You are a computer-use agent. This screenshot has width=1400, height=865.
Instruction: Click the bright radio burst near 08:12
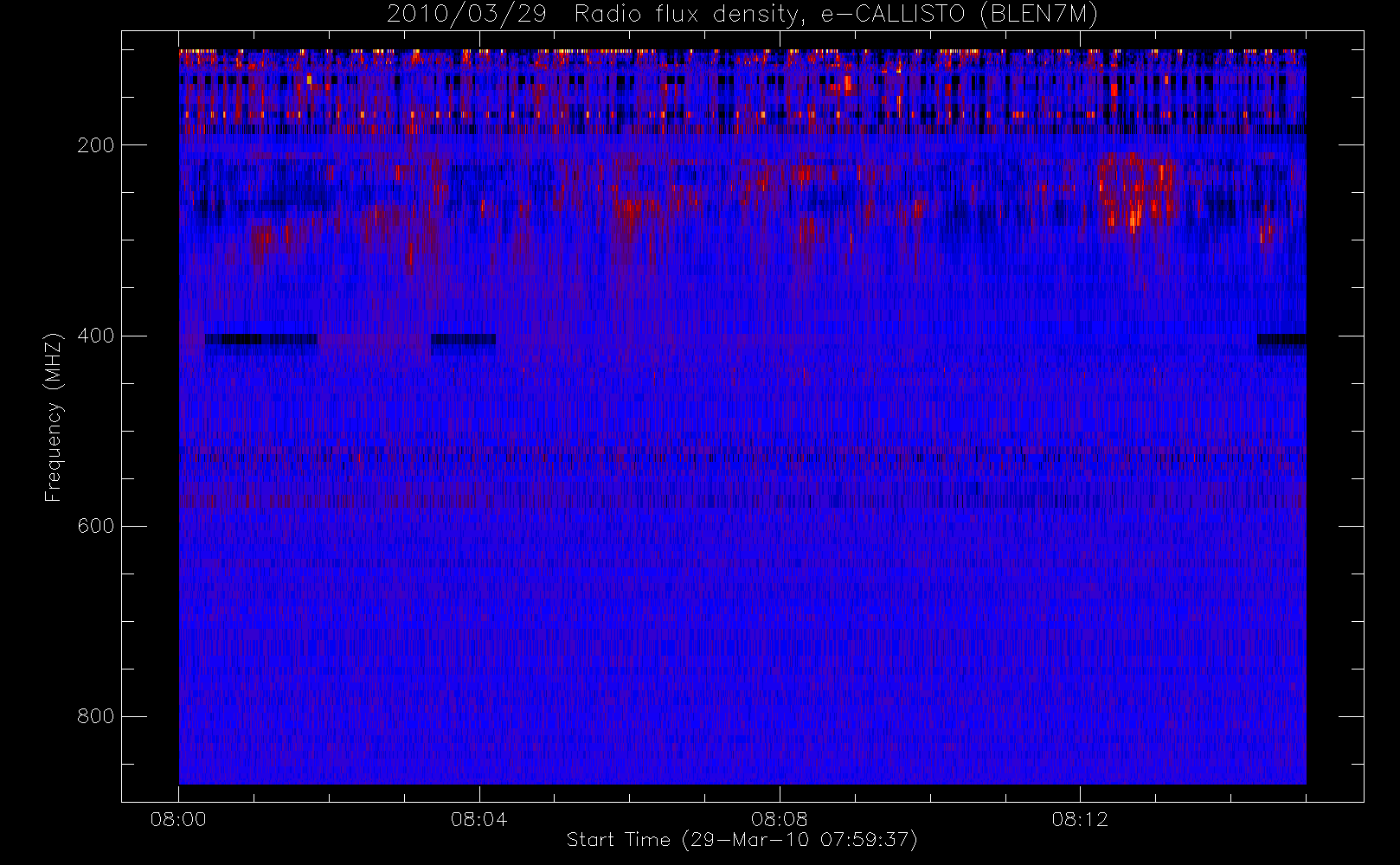pyautogui.click(x=1135, y=192)
